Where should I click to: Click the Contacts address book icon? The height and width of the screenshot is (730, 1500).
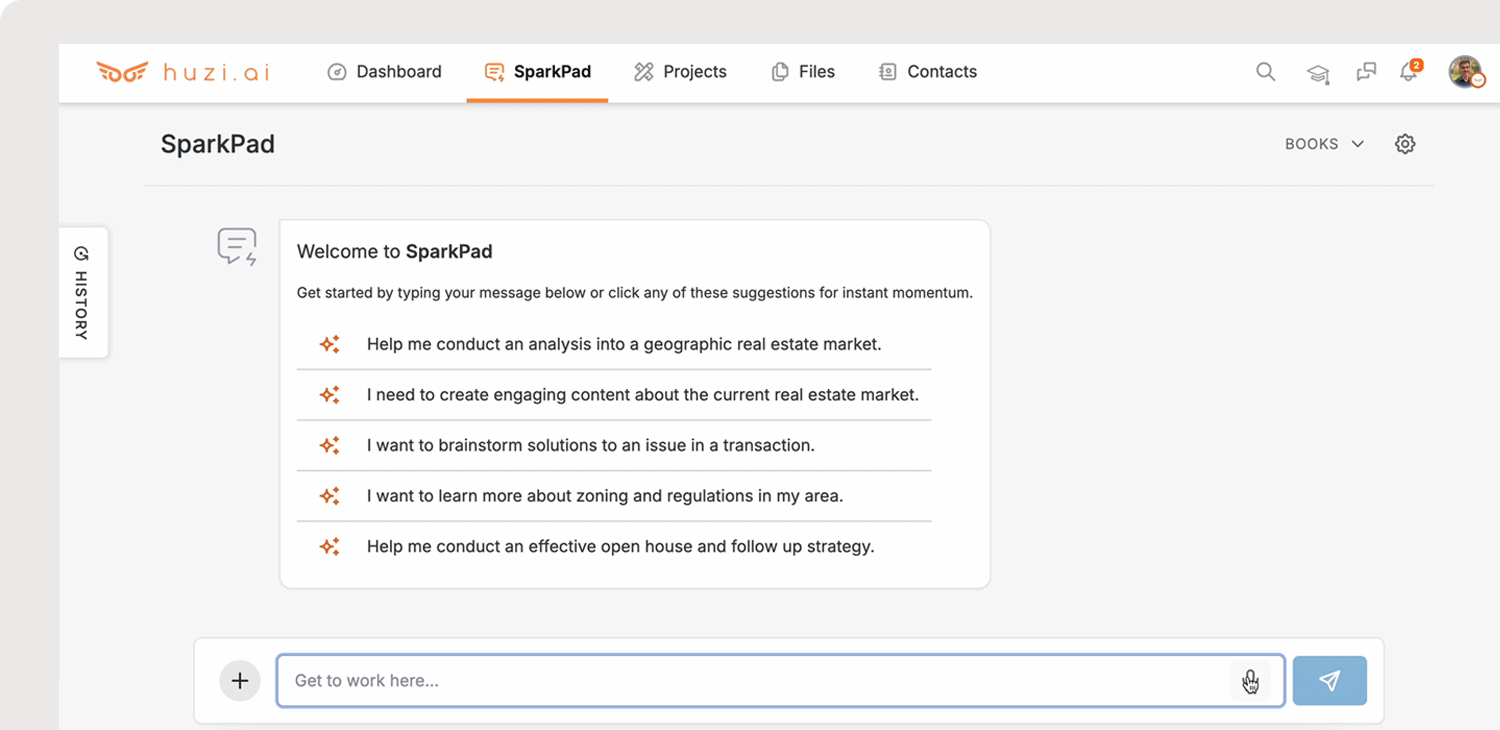(x=888, y=72)
